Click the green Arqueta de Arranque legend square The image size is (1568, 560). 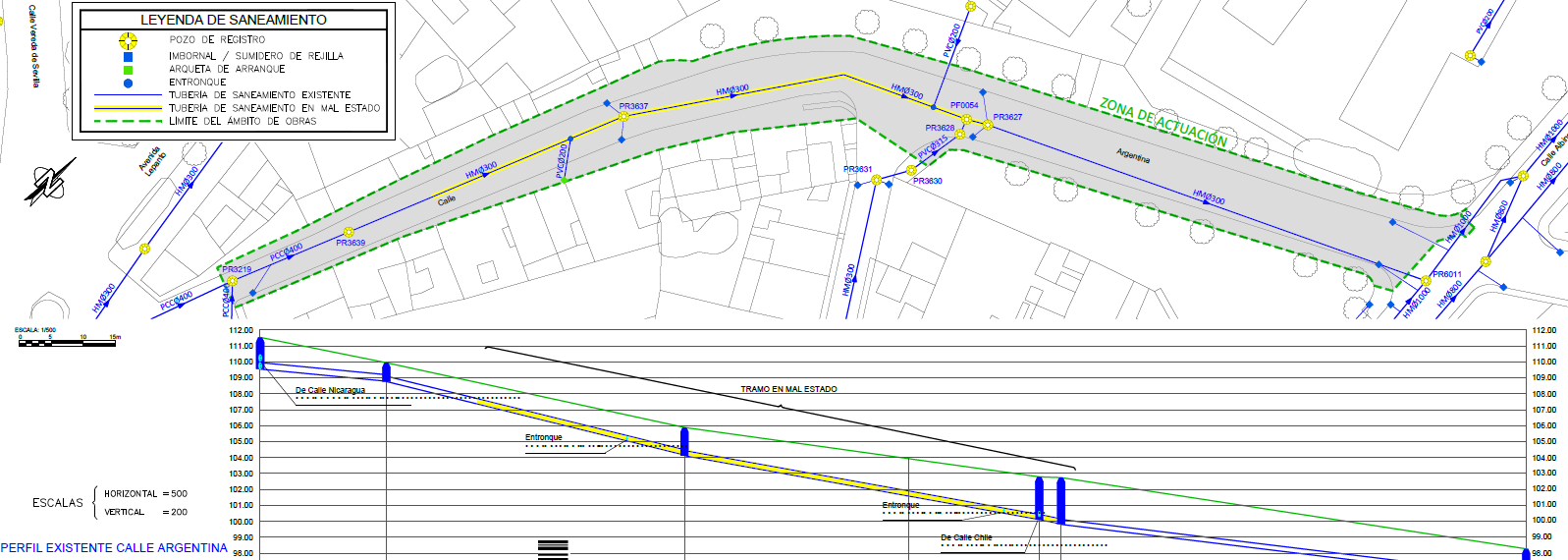(128, 70)
